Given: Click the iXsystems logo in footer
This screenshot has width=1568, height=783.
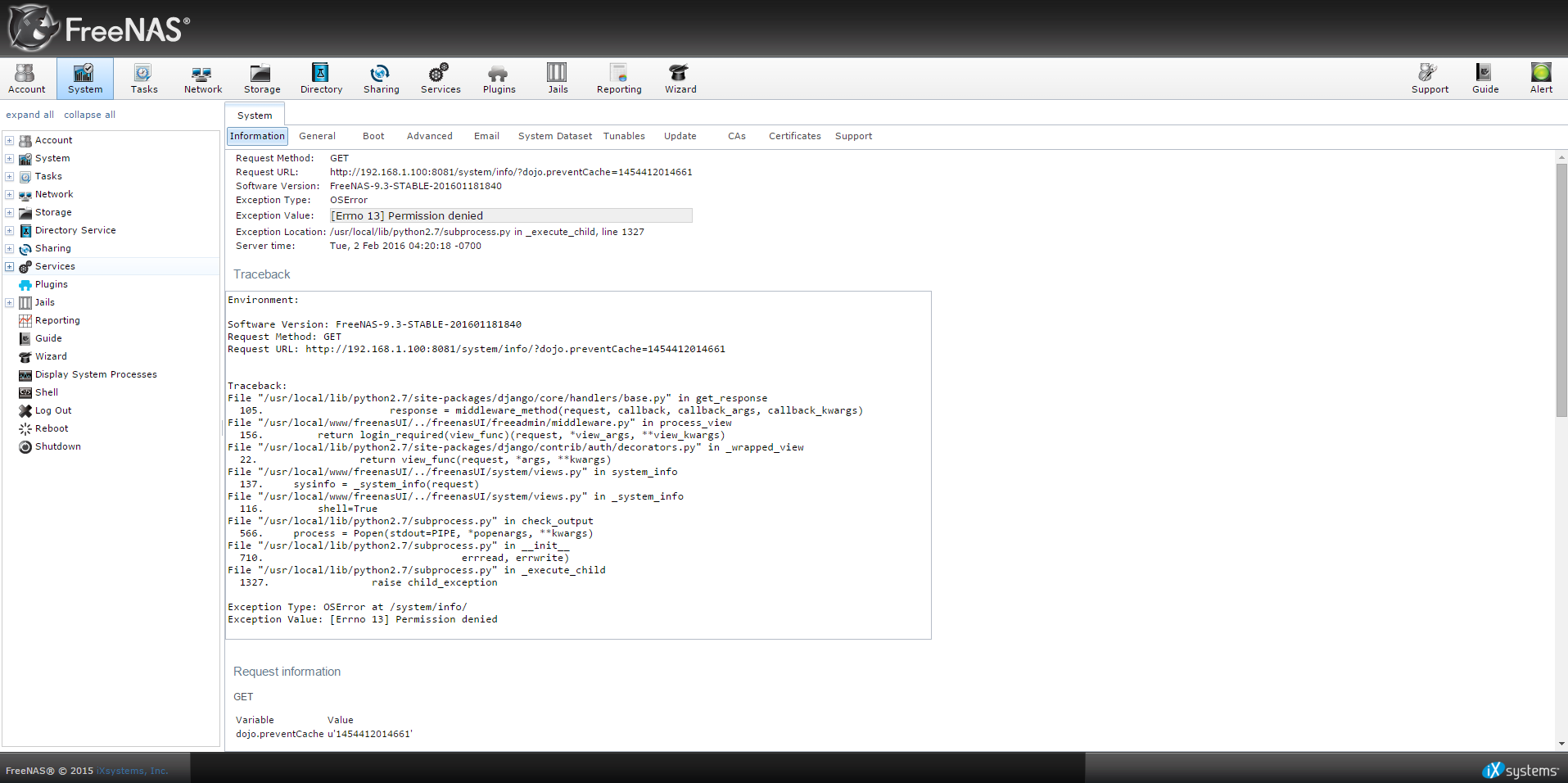Looking at the screenshot, I should pyautogui.click(x=1521, y=770).
